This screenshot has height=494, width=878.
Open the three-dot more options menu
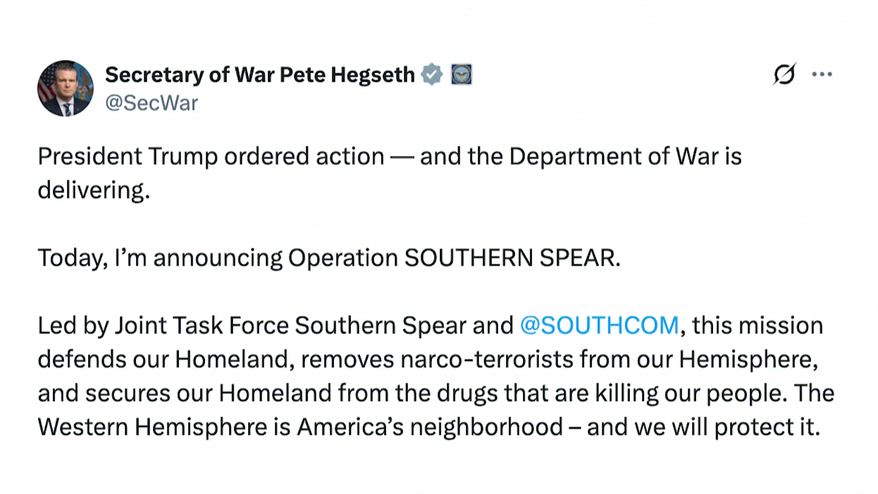822,75
